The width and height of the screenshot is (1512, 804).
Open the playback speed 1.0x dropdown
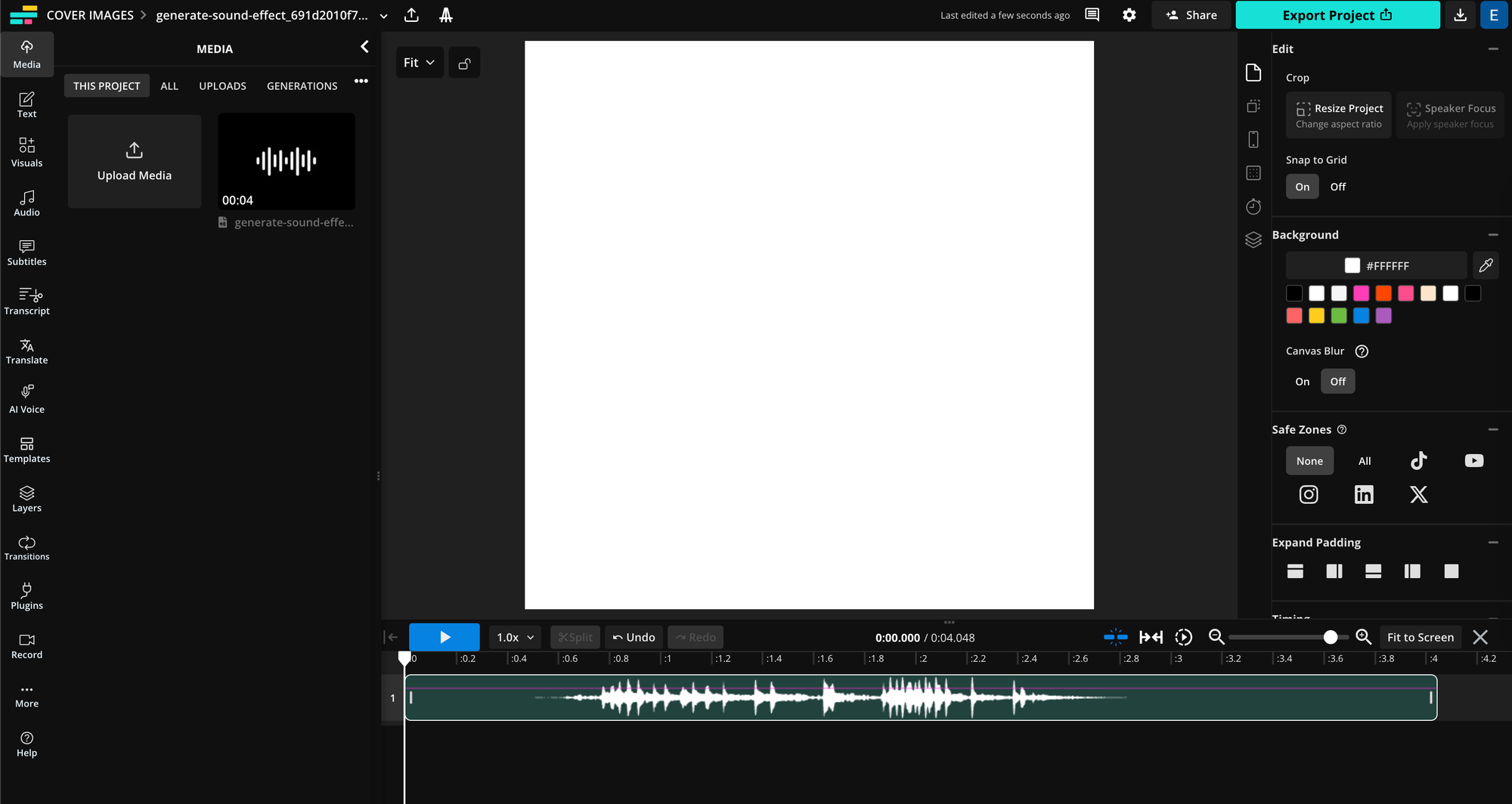click(x=513, y=637)
